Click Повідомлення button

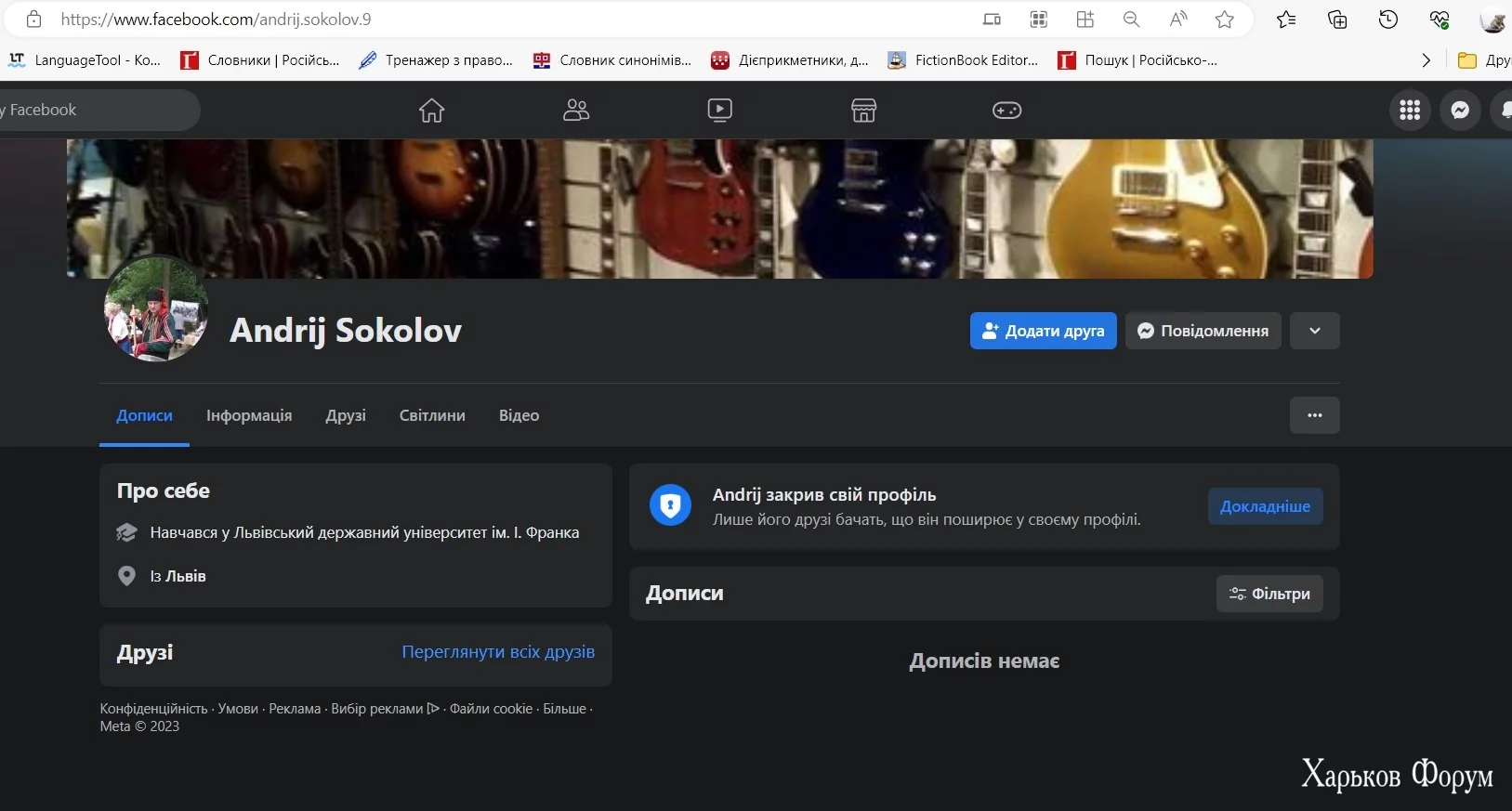pyautogui.click(x=1203, y=331)
